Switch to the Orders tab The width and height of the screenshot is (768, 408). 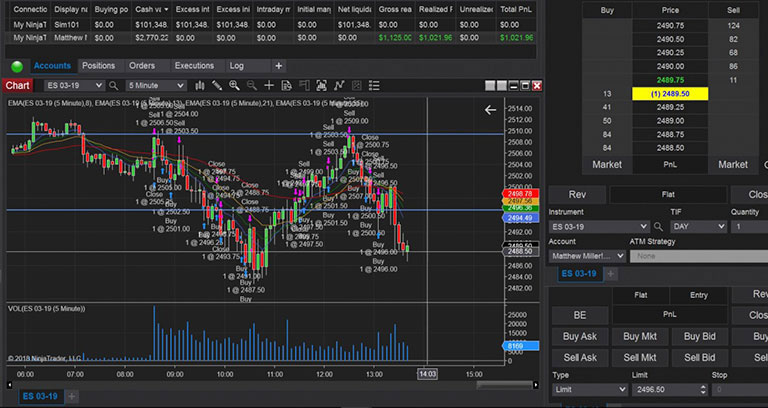point(142,66)
